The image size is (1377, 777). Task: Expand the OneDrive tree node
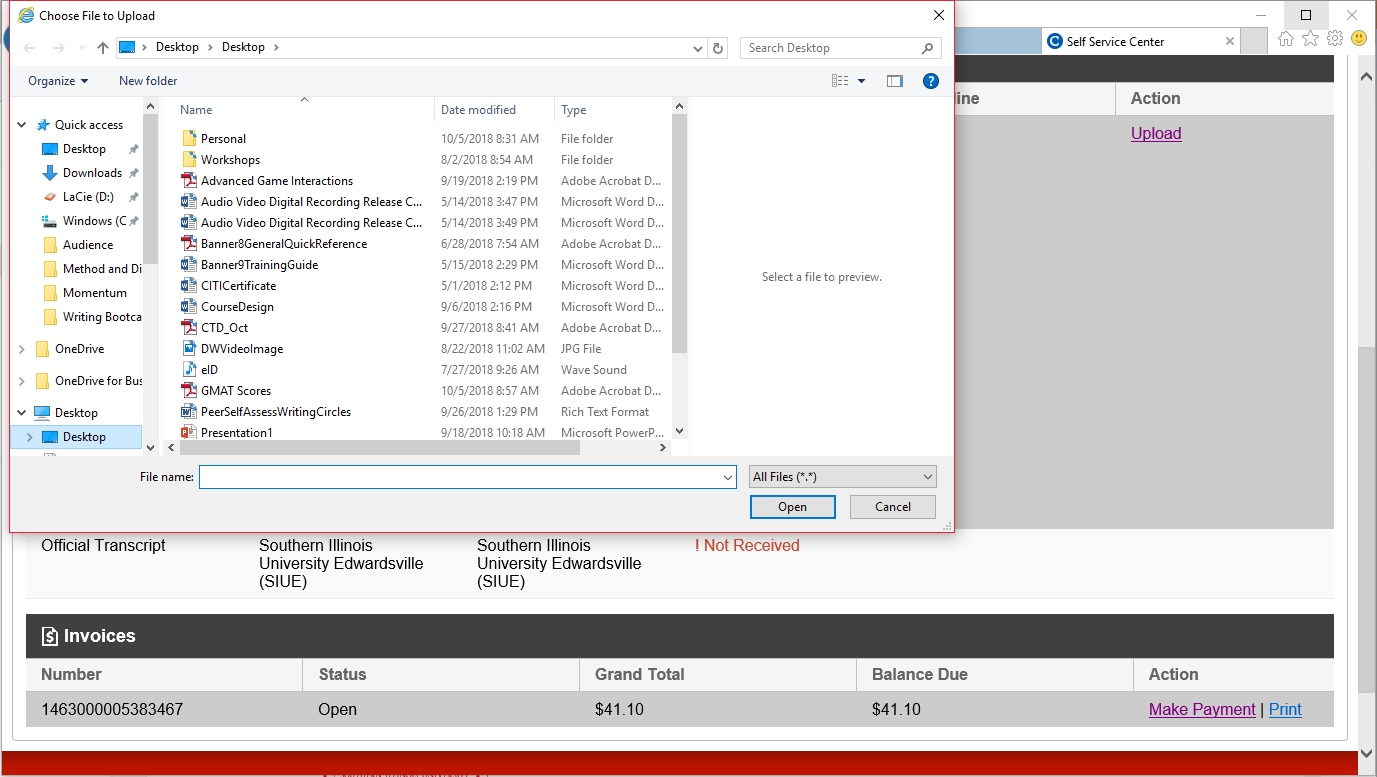point(22,349)
